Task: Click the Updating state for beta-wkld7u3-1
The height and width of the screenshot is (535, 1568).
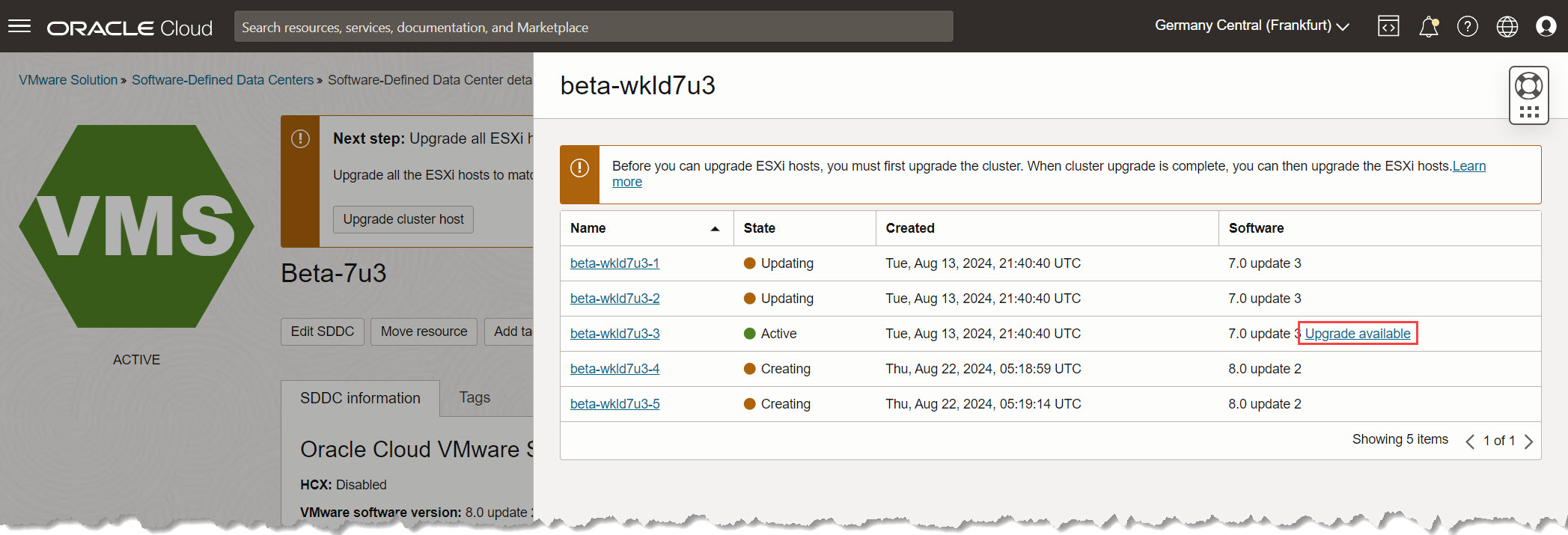Action: (x=778, y=263)
